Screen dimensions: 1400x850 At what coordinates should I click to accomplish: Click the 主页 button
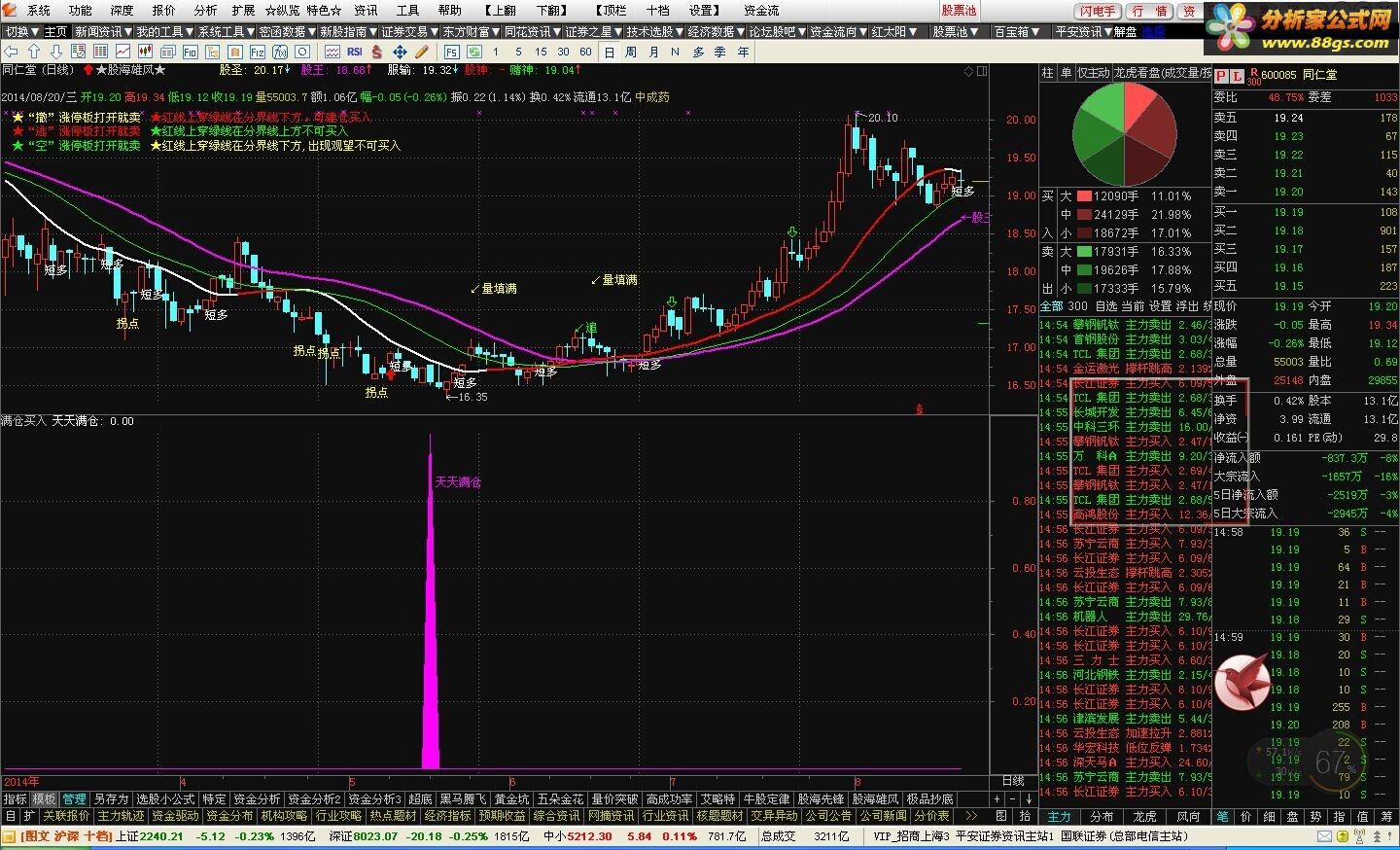(55, 31)
